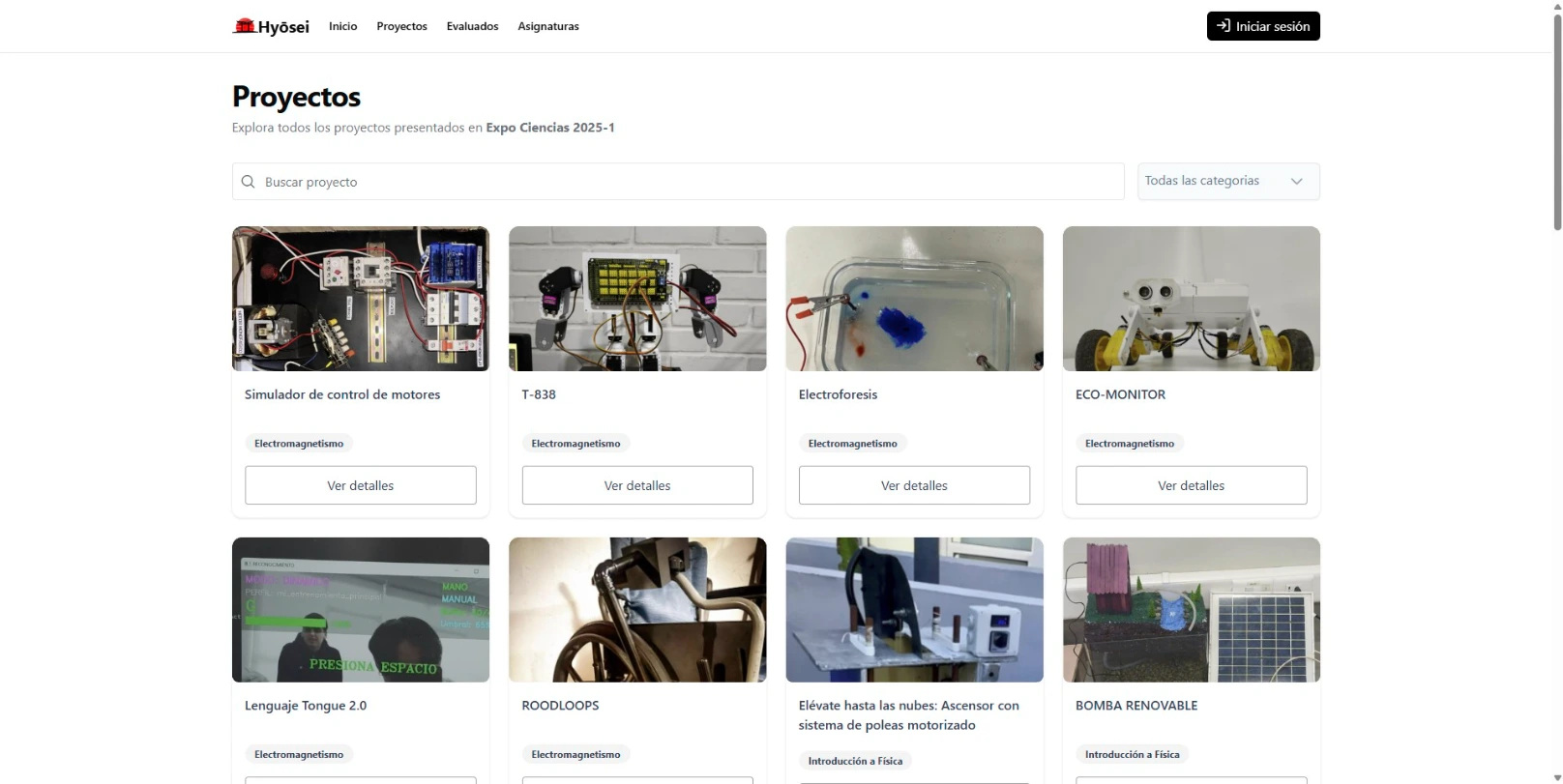Open the T-838 robot thumbnail
This screenshot has height=784, width=1563.
coord(637,299)
